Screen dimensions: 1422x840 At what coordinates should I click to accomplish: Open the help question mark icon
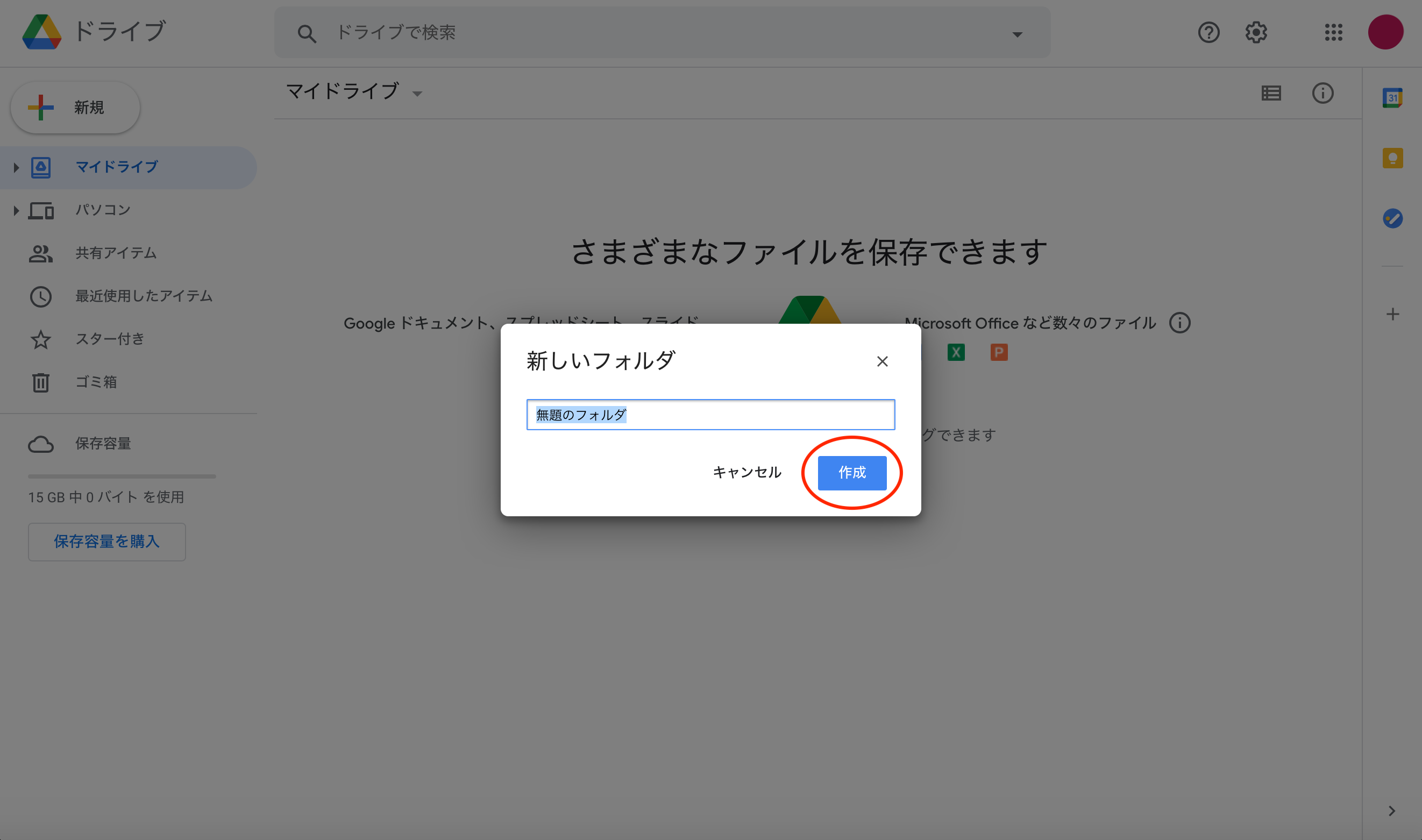tap(1208, 32)
